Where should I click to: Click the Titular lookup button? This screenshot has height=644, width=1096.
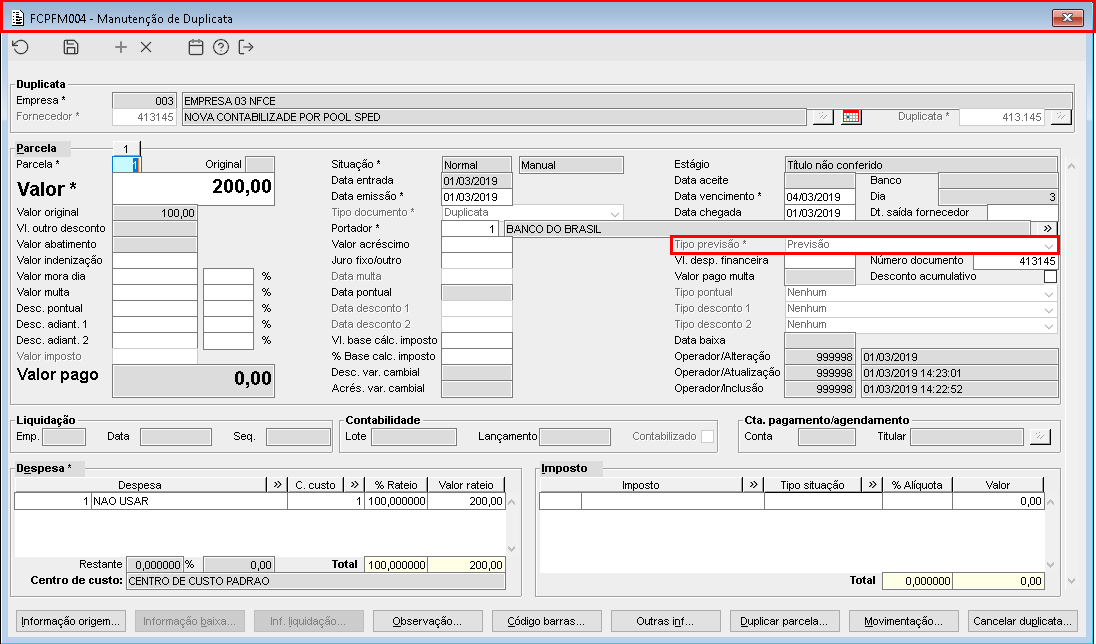click(1040, 436)
